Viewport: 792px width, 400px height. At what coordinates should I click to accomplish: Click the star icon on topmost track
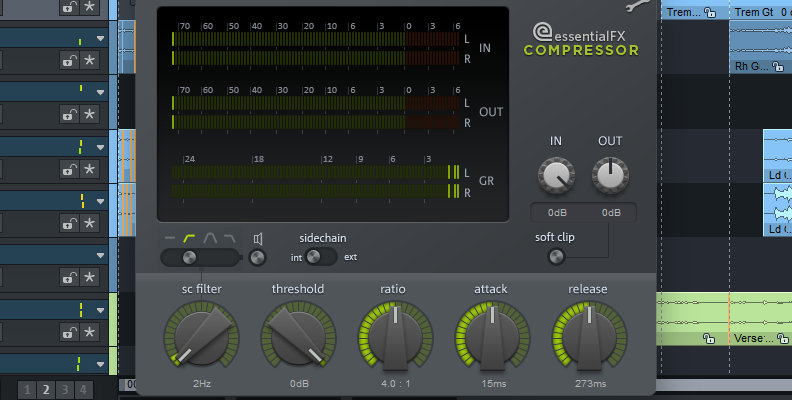[x=89, y=7]
